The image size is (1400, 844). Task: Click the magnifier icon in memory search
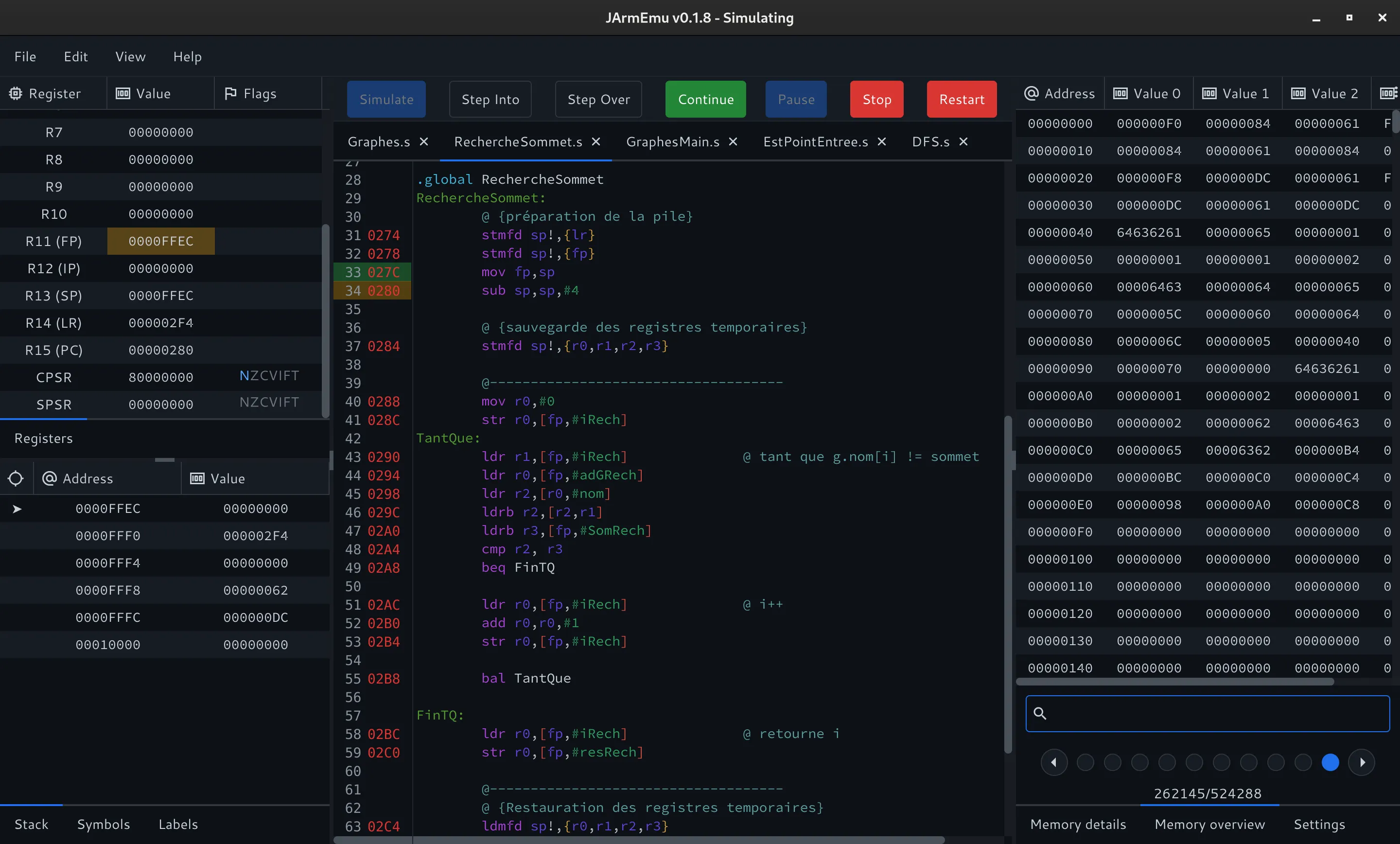click(x=1040, y=713)
